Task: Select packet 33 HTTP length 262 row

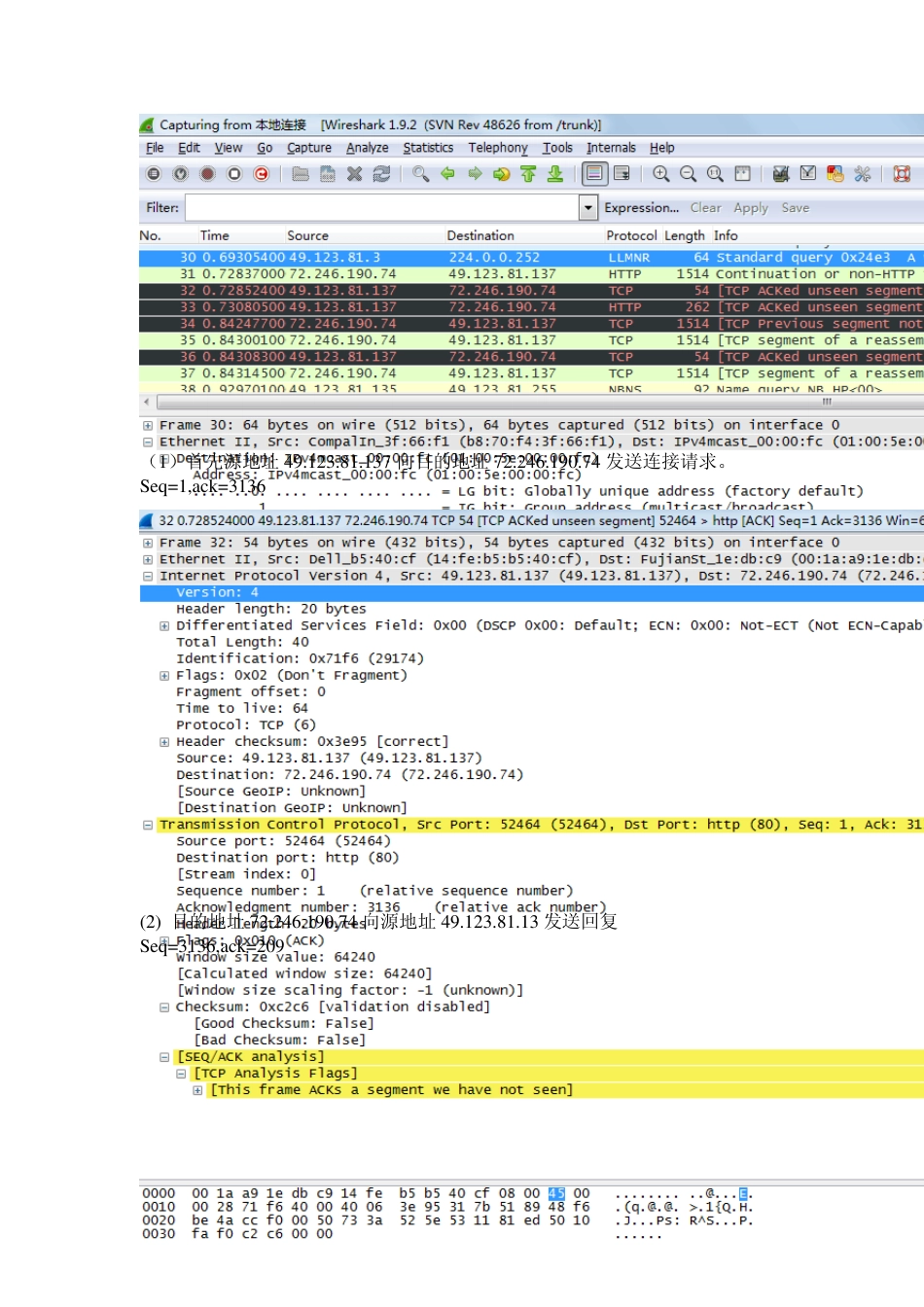Action: (x=531, y=307)
